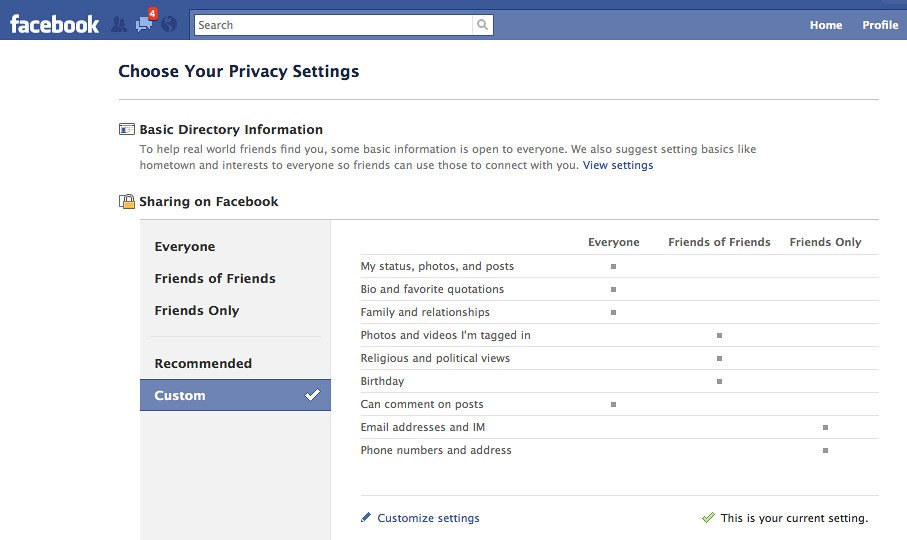The height and width of the screenshot is (540, 907).
Task: Click the Facebook logo
Action: (x=54, y=24)
